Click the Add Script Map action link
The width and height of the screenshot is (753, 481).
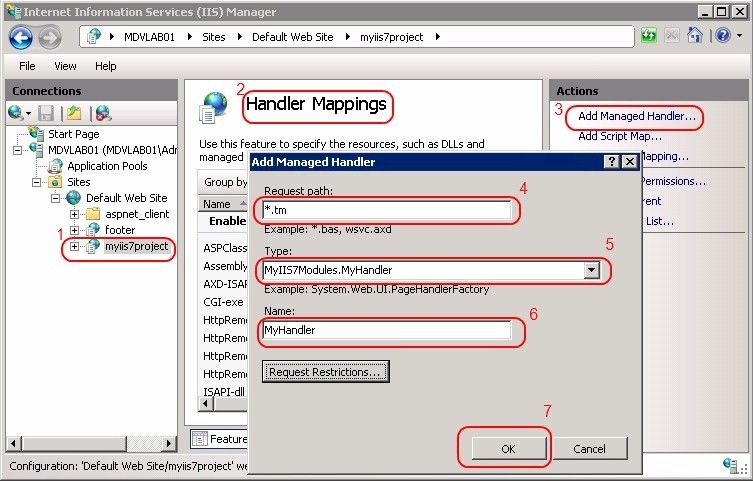coord(620,136)
